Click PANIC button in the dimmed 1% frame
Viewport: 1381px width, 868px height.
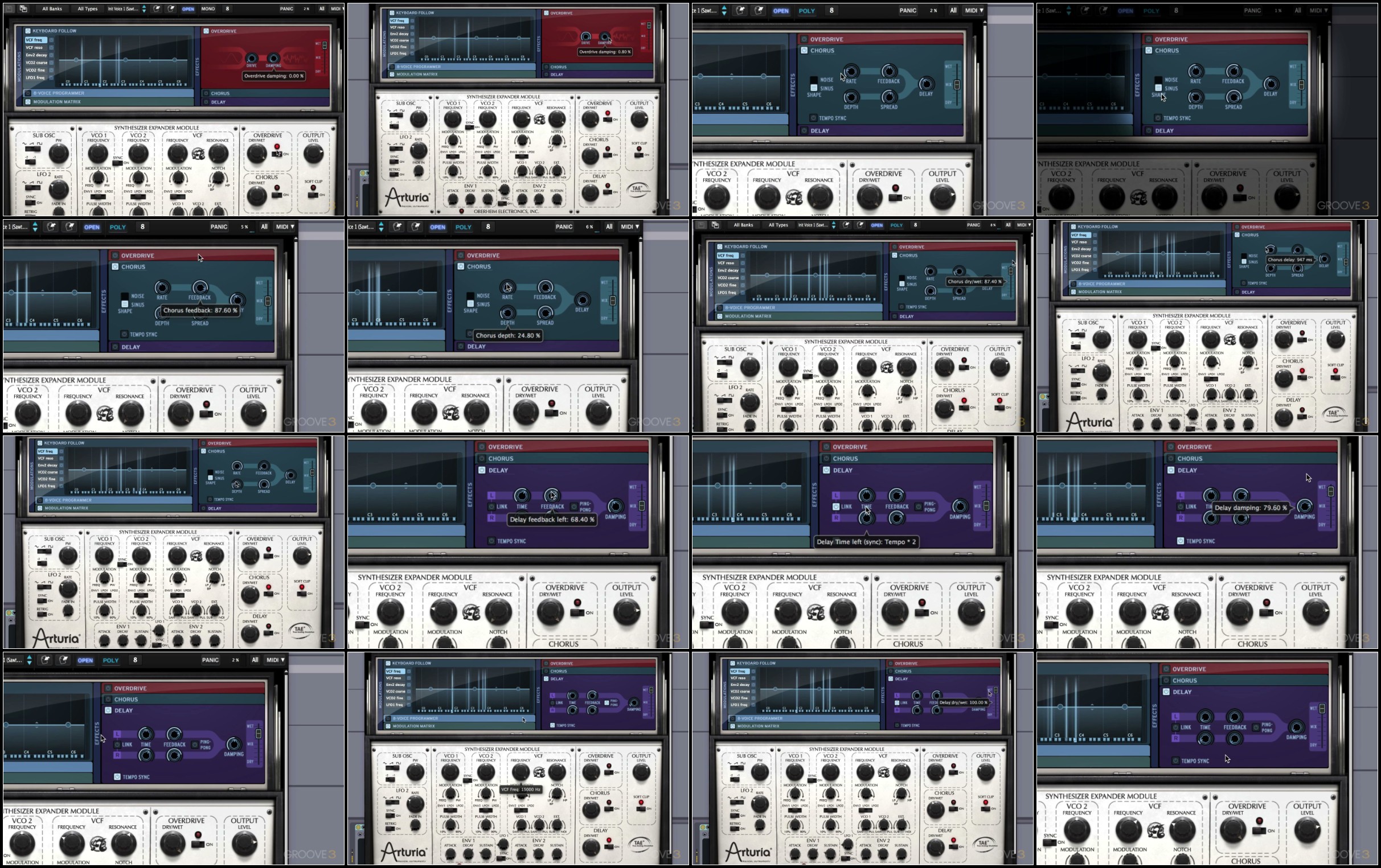(1252, 10)
